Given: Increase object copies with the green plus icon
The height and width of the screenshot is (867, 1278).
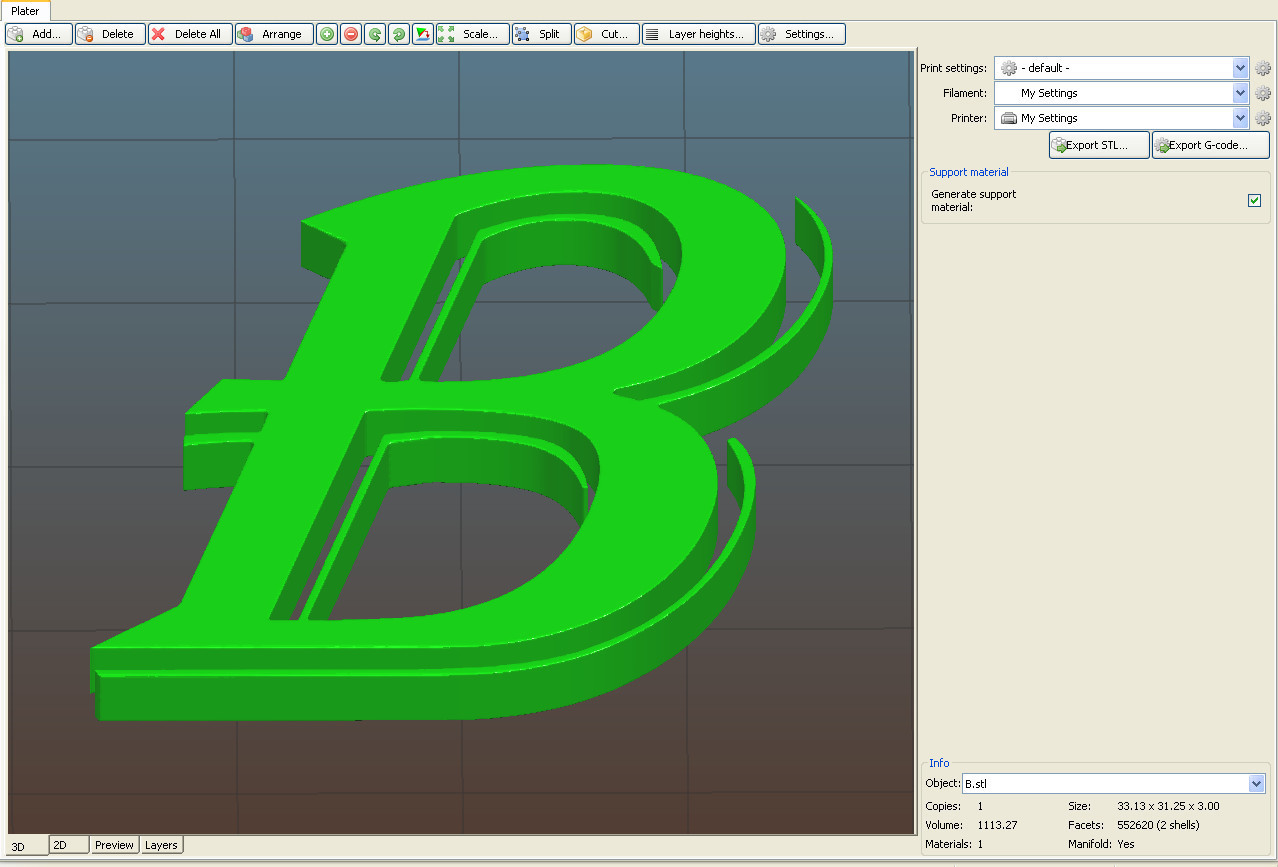Looking at the screenshot, I should point(326,33).
